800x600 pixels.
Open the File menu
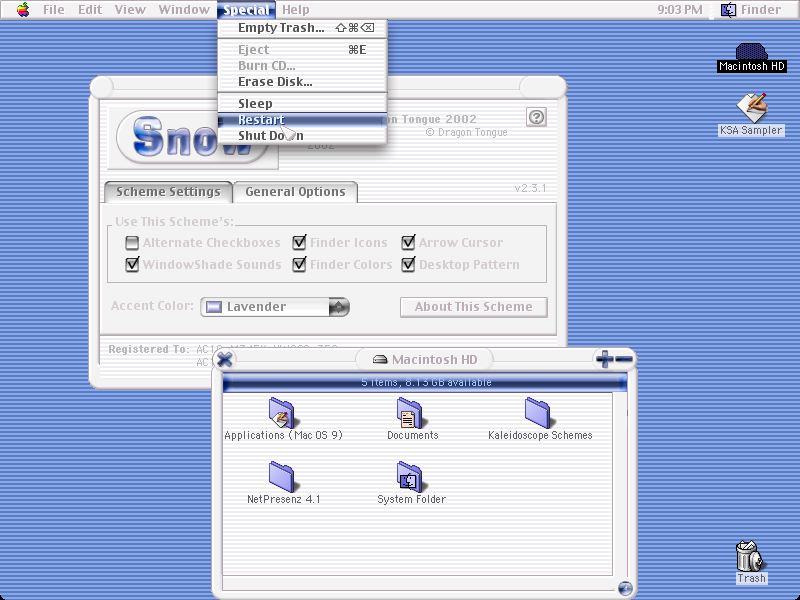(54, 10)
